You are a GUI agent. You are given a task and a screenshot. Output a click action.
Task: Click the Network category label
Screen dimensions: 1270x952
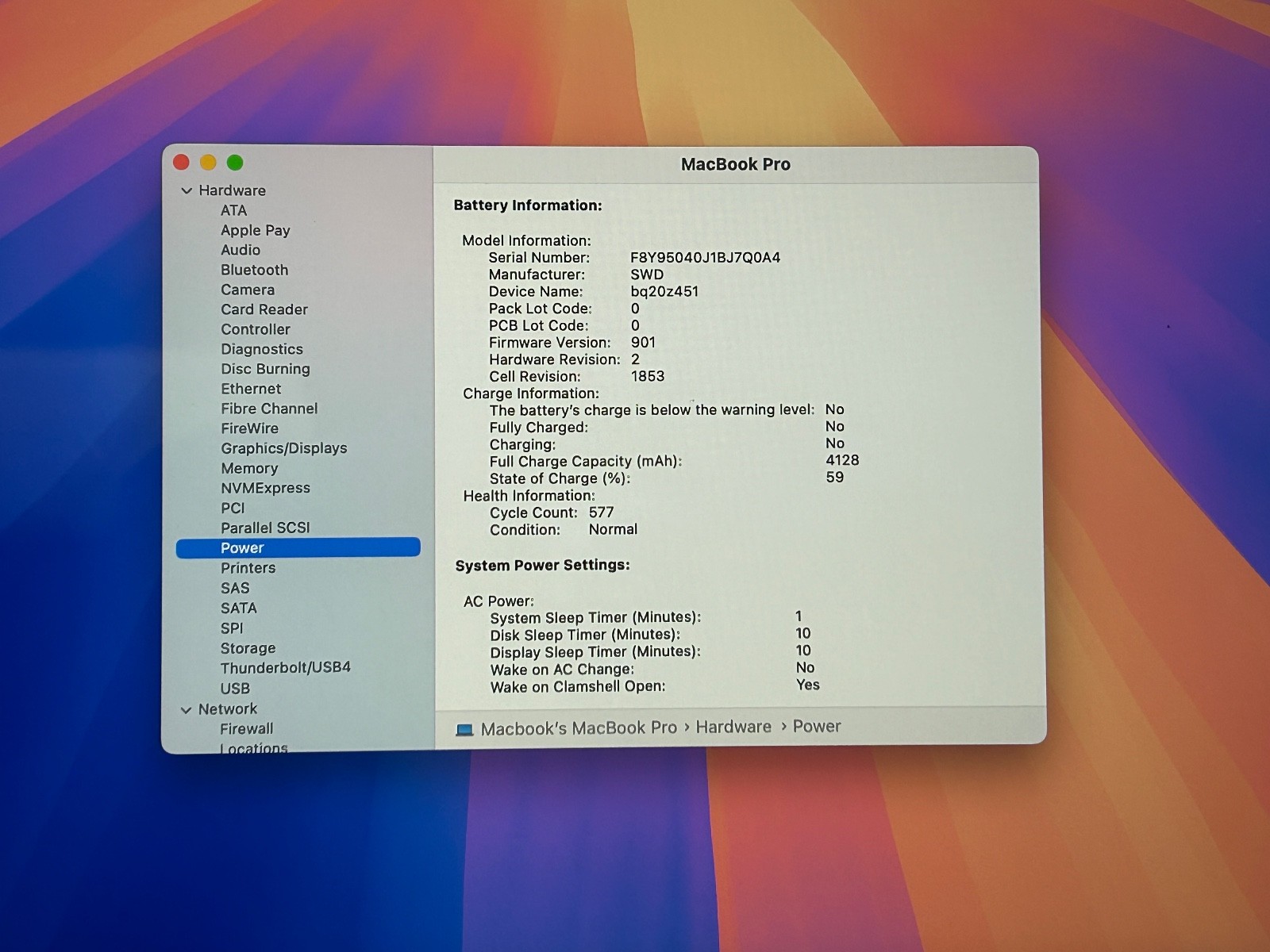[228, 708]
